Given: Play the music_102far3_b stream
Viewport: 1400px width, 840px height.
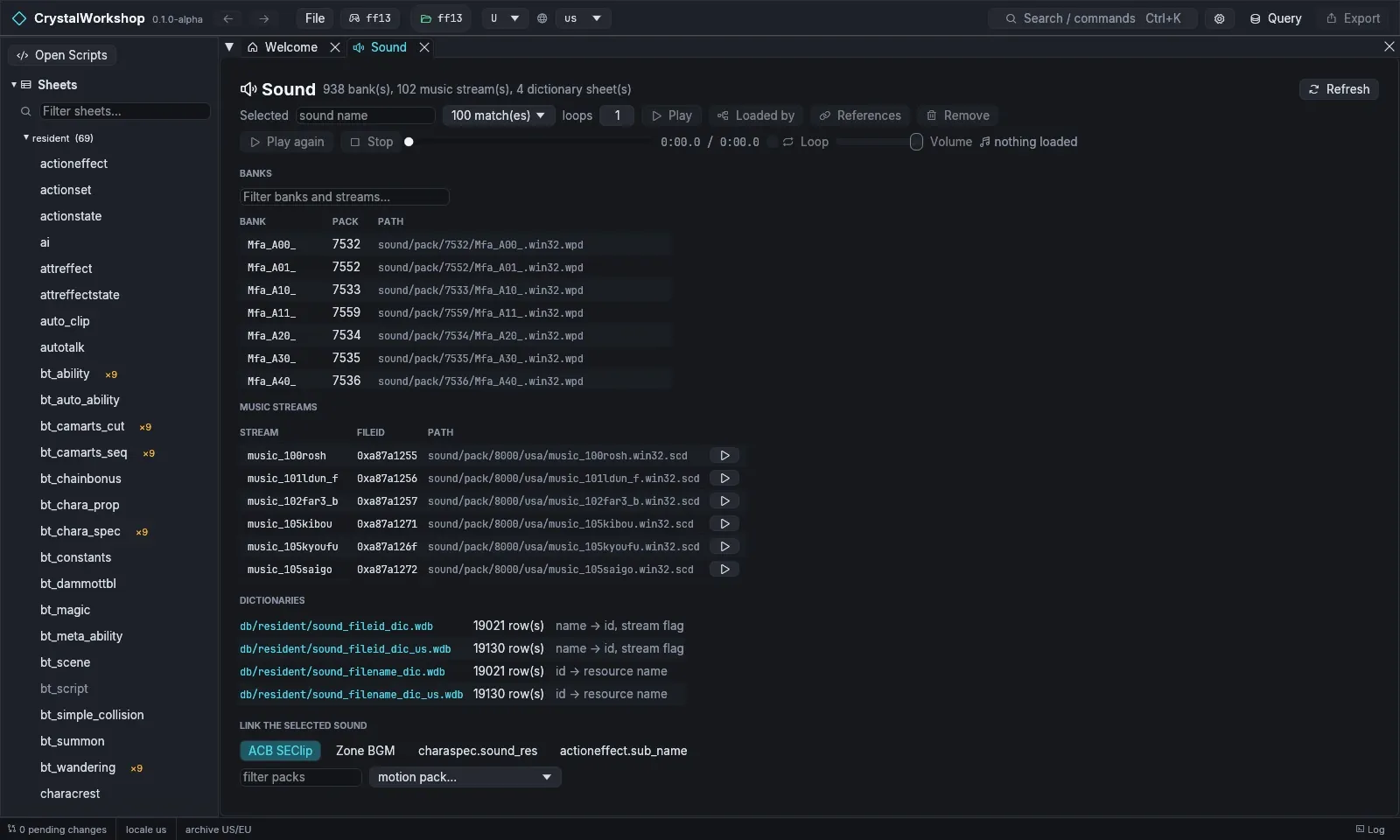Looking at the screenshot, I should (x=724, y=501).
